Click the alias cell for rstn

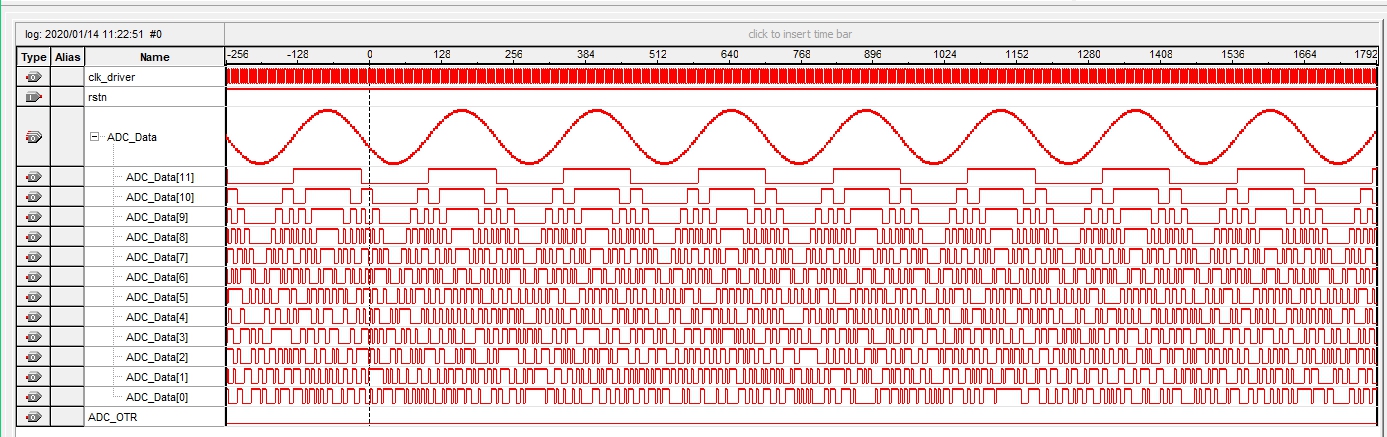tap(67, 97)
